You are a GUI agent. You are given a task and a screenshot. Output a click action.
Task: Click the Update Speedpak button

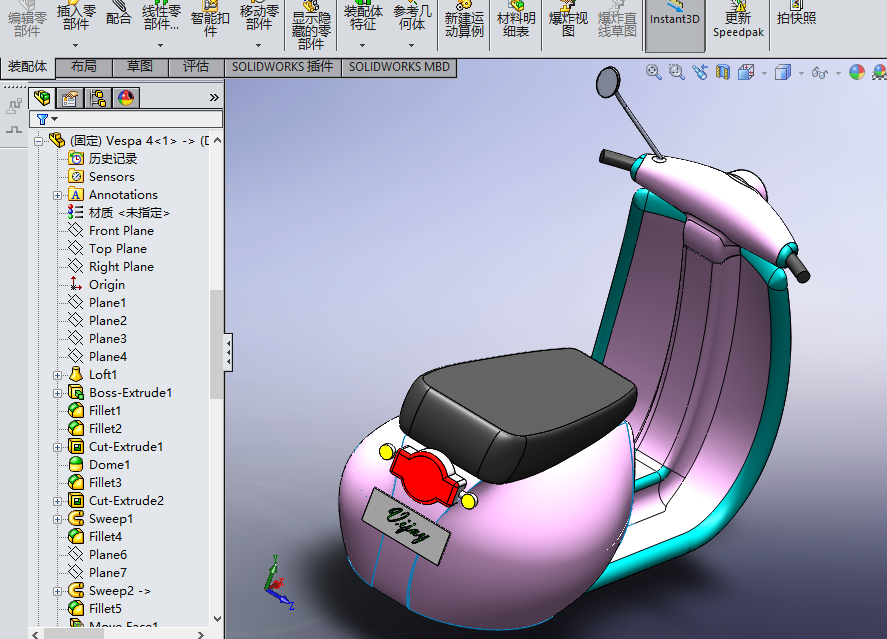(738, 20)
